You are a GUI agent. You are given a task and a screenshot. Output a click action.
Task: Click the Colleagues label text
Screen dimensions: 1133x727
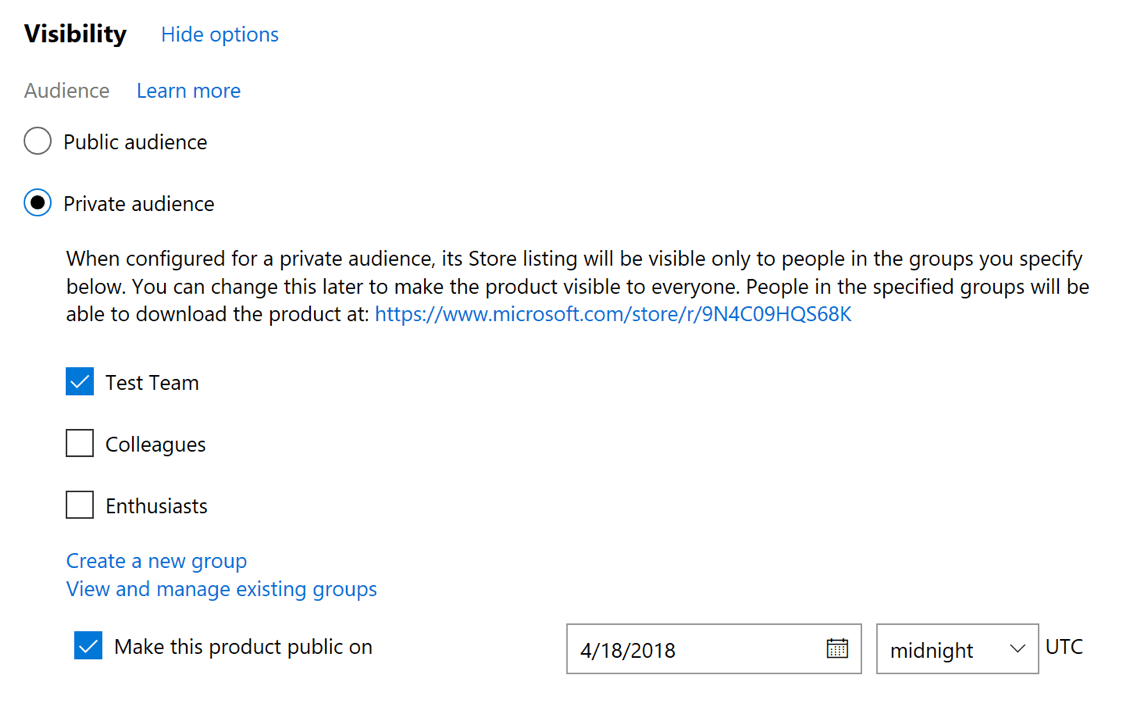[x=155, y=444]
